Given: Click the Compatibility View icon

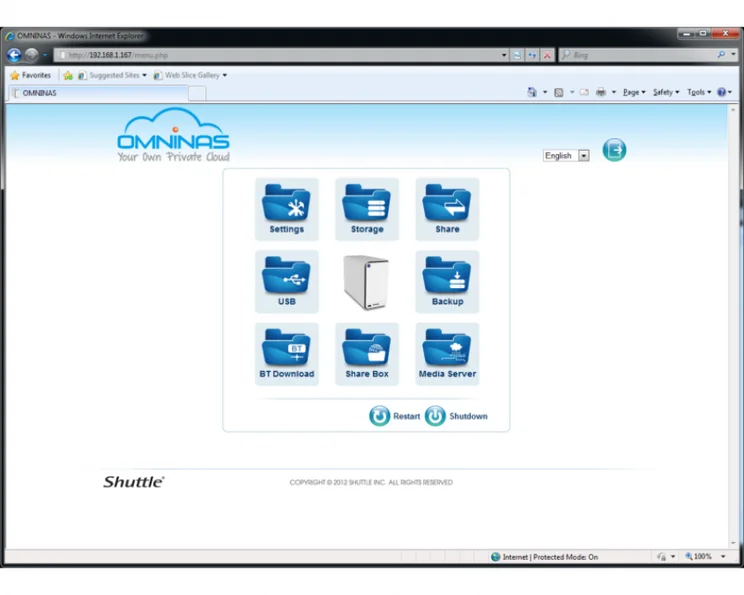Looking at the screenshot, I should click(517, 55).
